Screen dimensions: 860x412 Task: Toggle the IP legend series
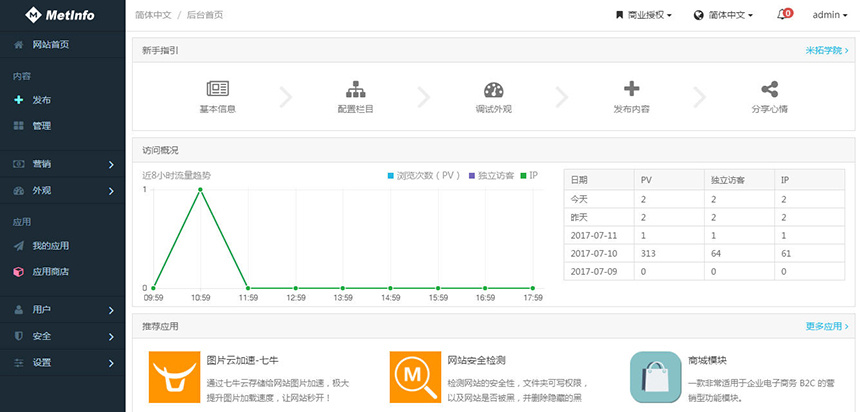coord(529,175)
